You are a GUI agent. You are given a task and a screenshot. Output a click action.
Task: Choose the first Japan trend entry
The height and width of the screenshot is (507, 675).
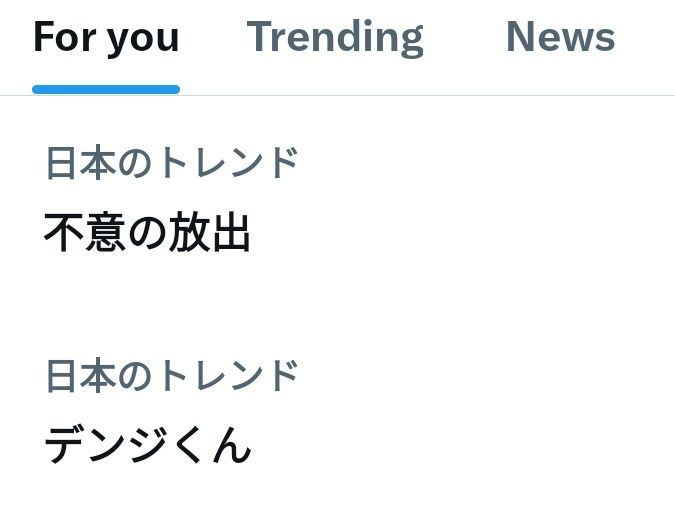click(338, 202)
